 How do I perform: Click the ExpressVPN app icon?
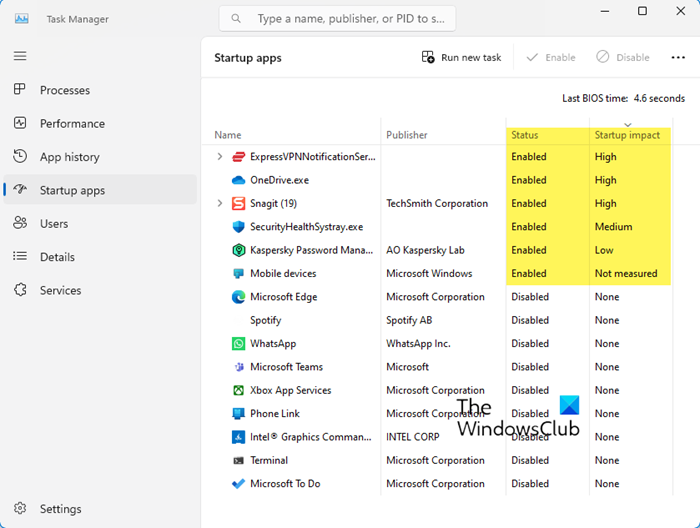tap(238, 157)
